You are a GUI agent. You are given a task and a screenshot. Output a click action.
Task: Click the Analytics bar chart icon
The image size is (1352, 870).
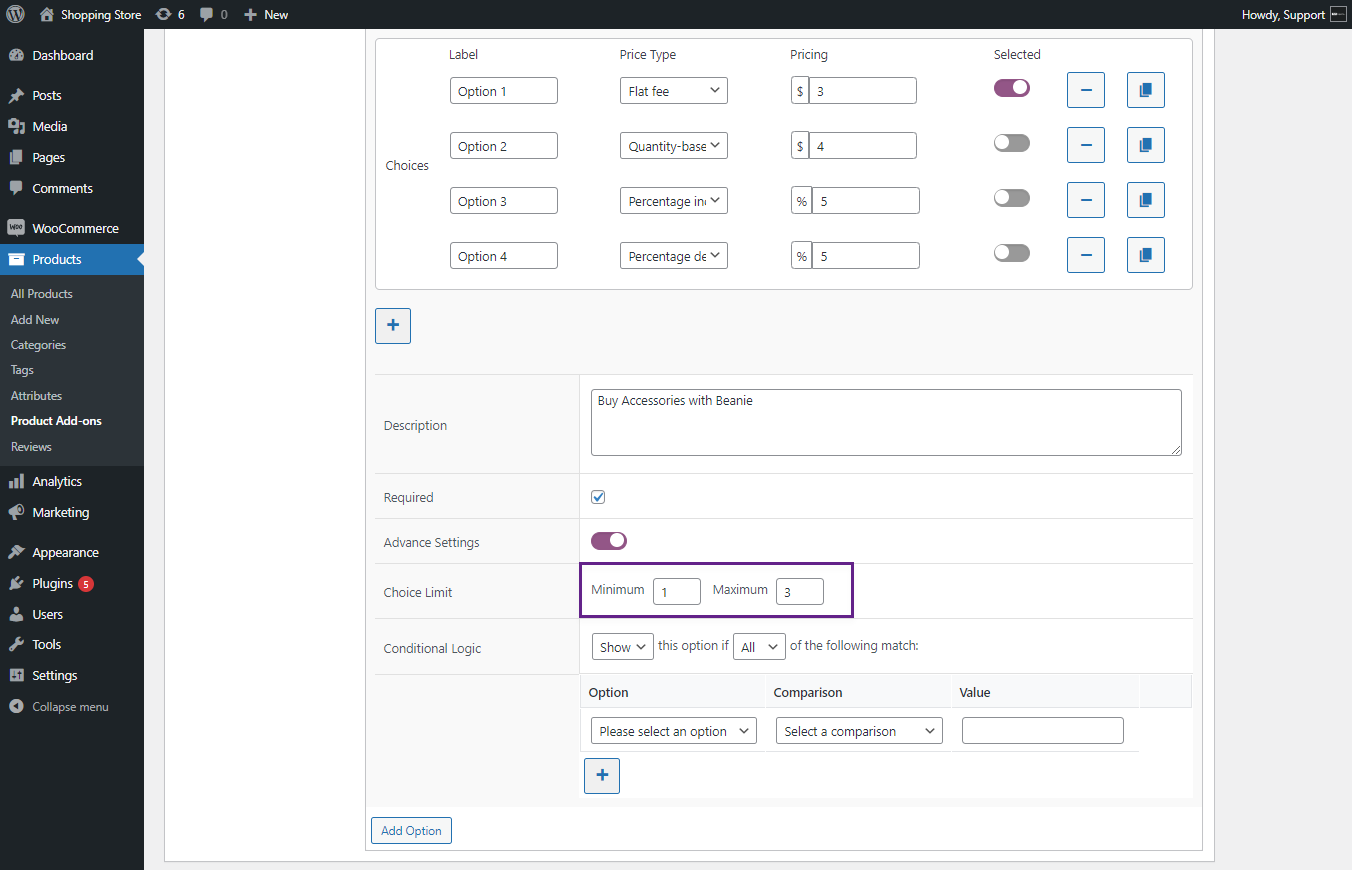tap(16, 481)
